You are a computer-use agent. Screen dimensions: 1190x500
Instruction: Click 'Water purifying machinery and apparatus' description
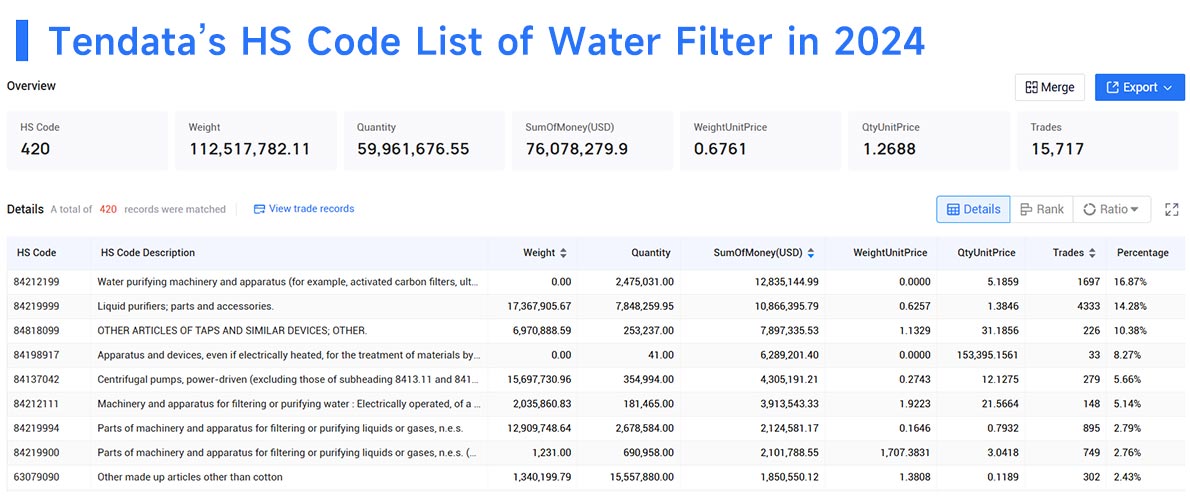pyautogui.click(x=288, y=281)
